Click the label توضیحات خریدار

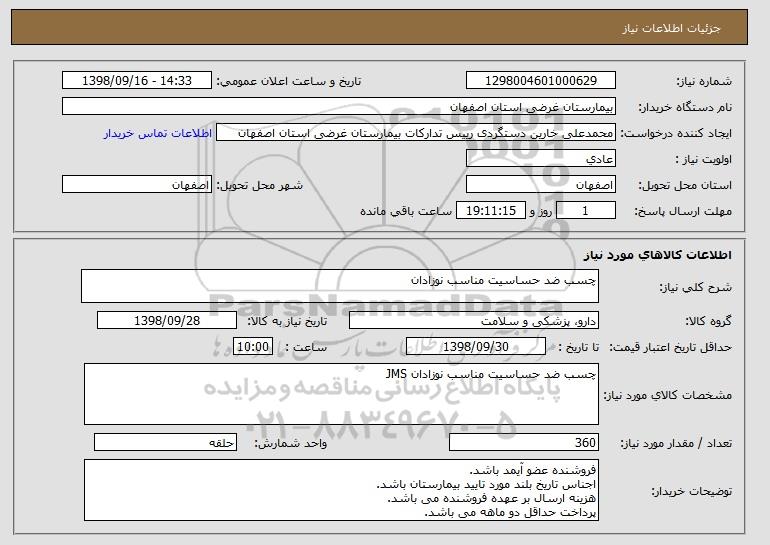691,491
